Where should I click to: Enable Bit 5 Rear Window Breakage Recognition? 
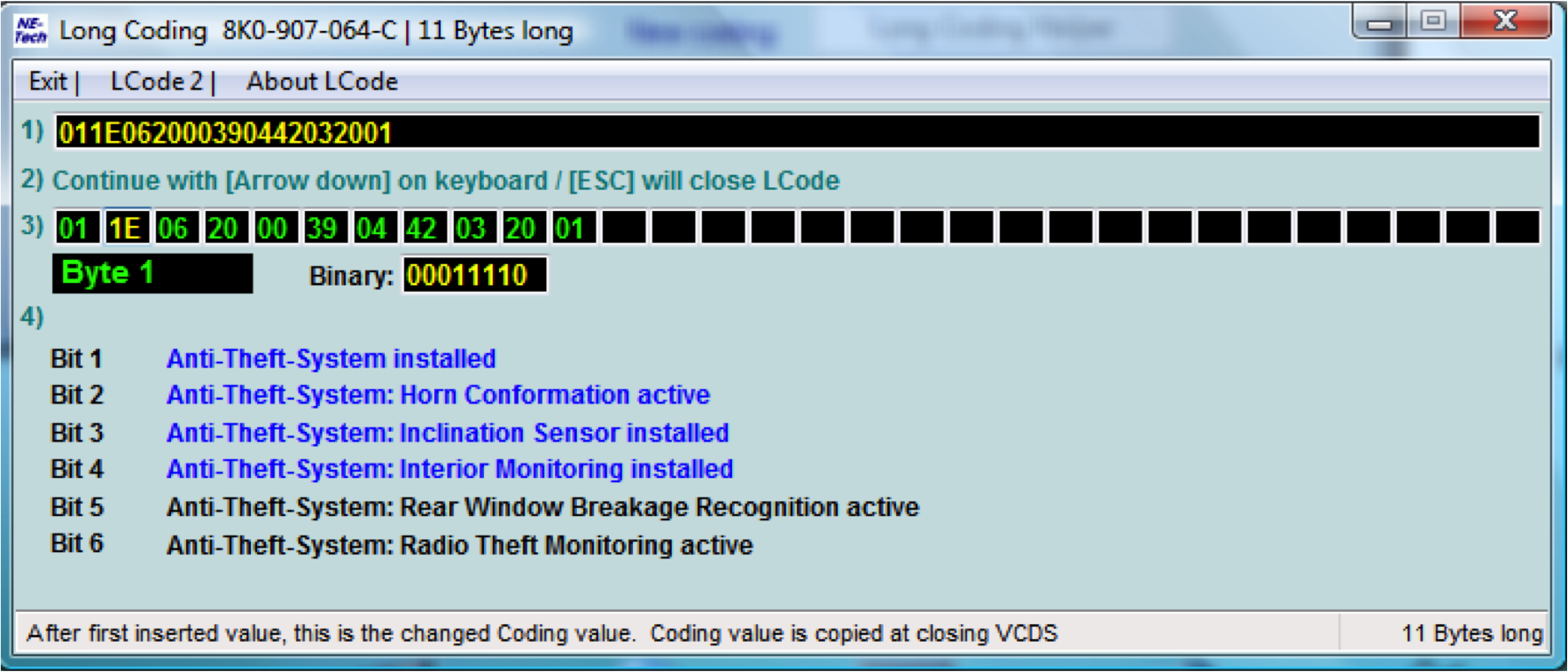tap(542, 507)
